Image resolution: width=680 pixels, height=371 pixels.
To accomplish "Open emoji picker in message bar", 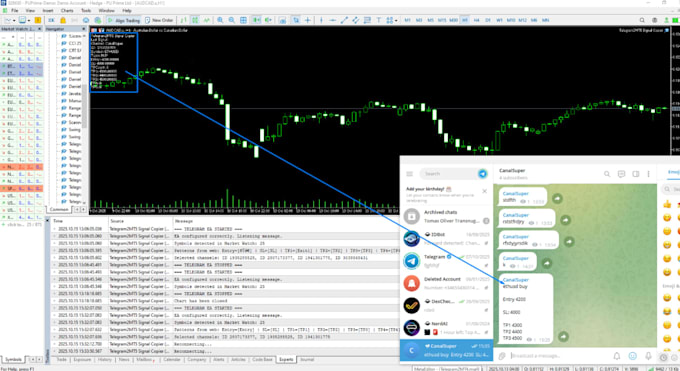I will (633, 356).
